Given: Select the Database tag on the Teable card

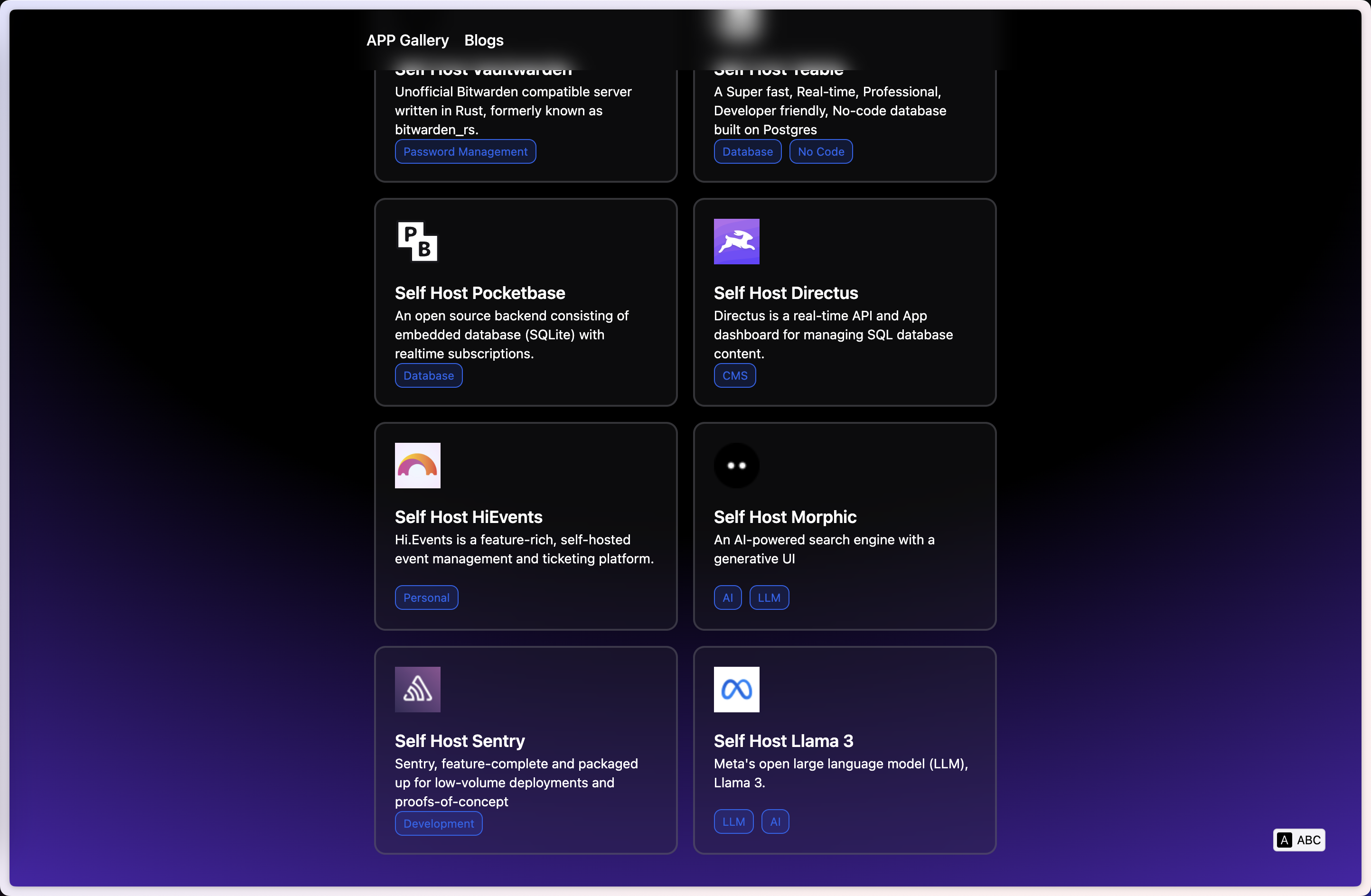Looking at the screenshot, I should pos(748,151).
